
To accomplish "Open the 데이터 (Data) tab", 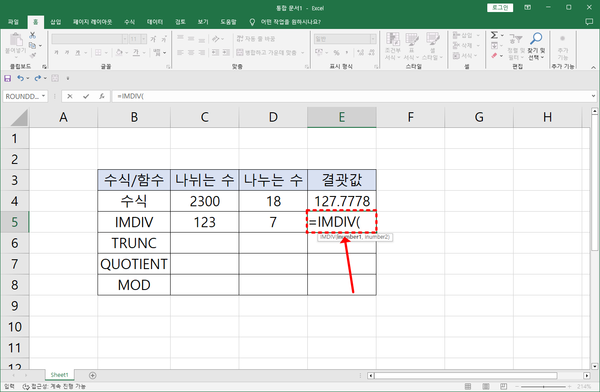I will click(x=155, y=22).
